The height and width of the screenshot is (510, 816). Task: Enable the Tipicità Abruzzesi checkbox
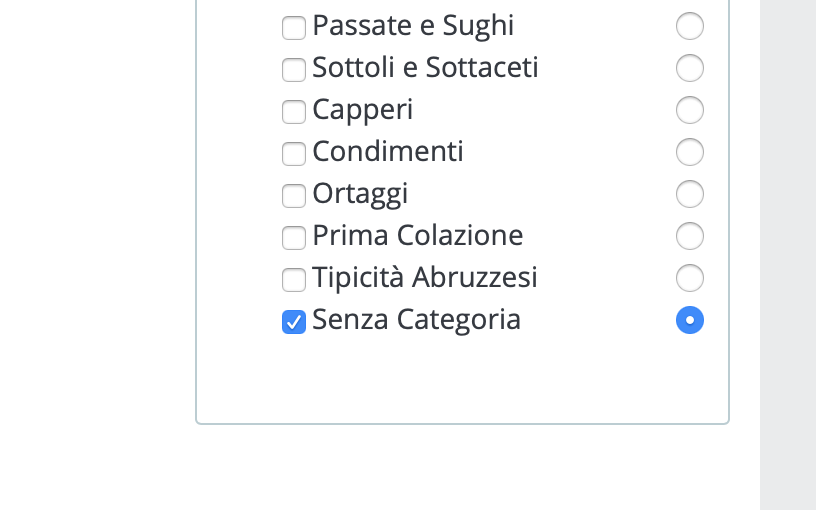(x=293, y=280)
